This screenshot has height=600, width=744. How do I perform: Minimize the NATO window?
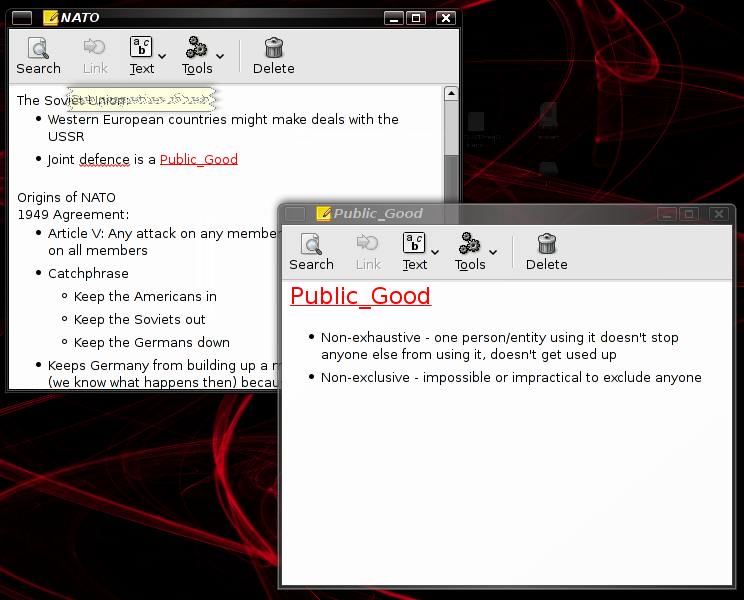click(x=393, y=18)
